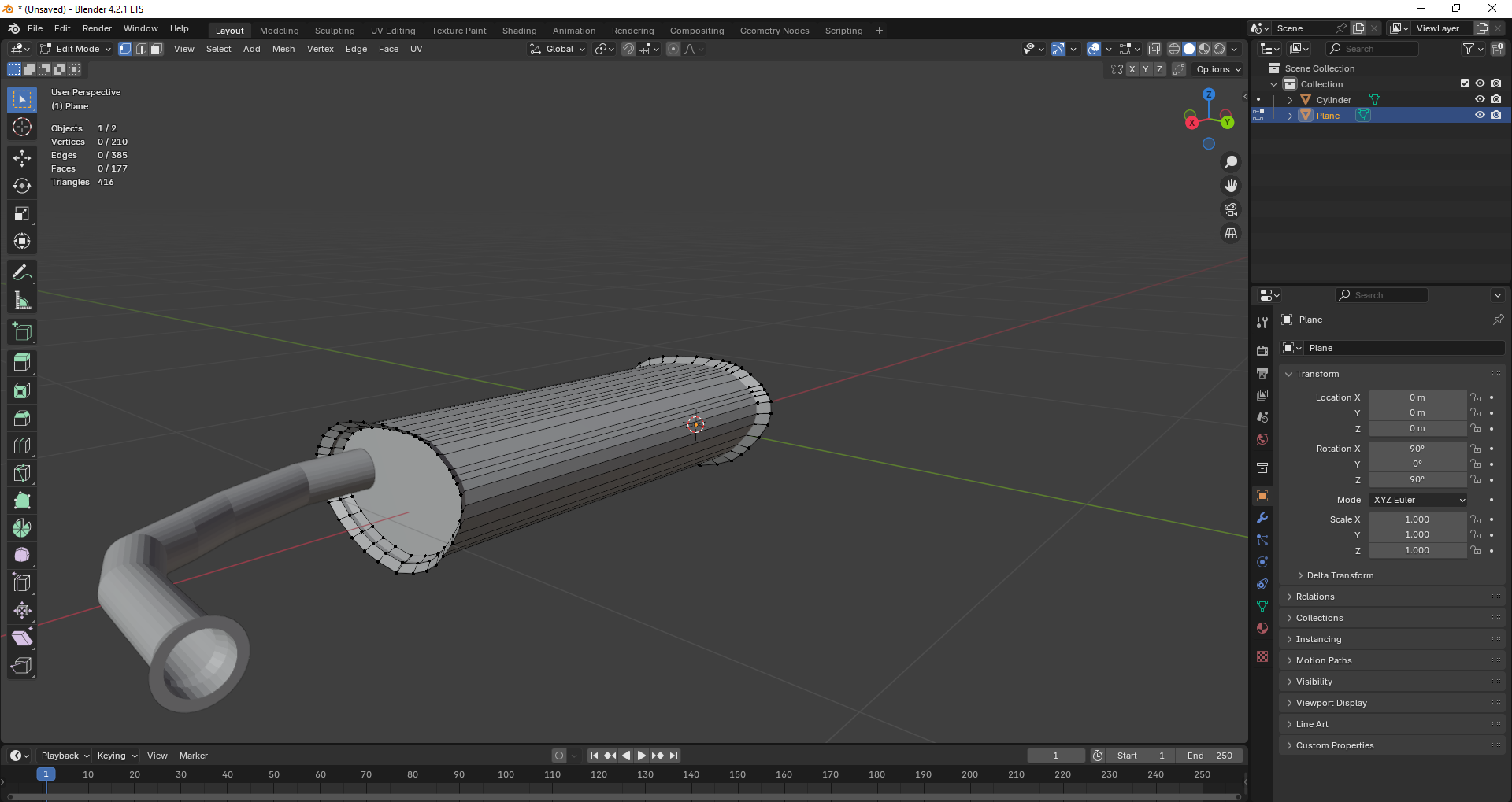The height and width of the screenshot is (802, 1512).
Task: Activate the Shear tool
Action: coord(22,638)
